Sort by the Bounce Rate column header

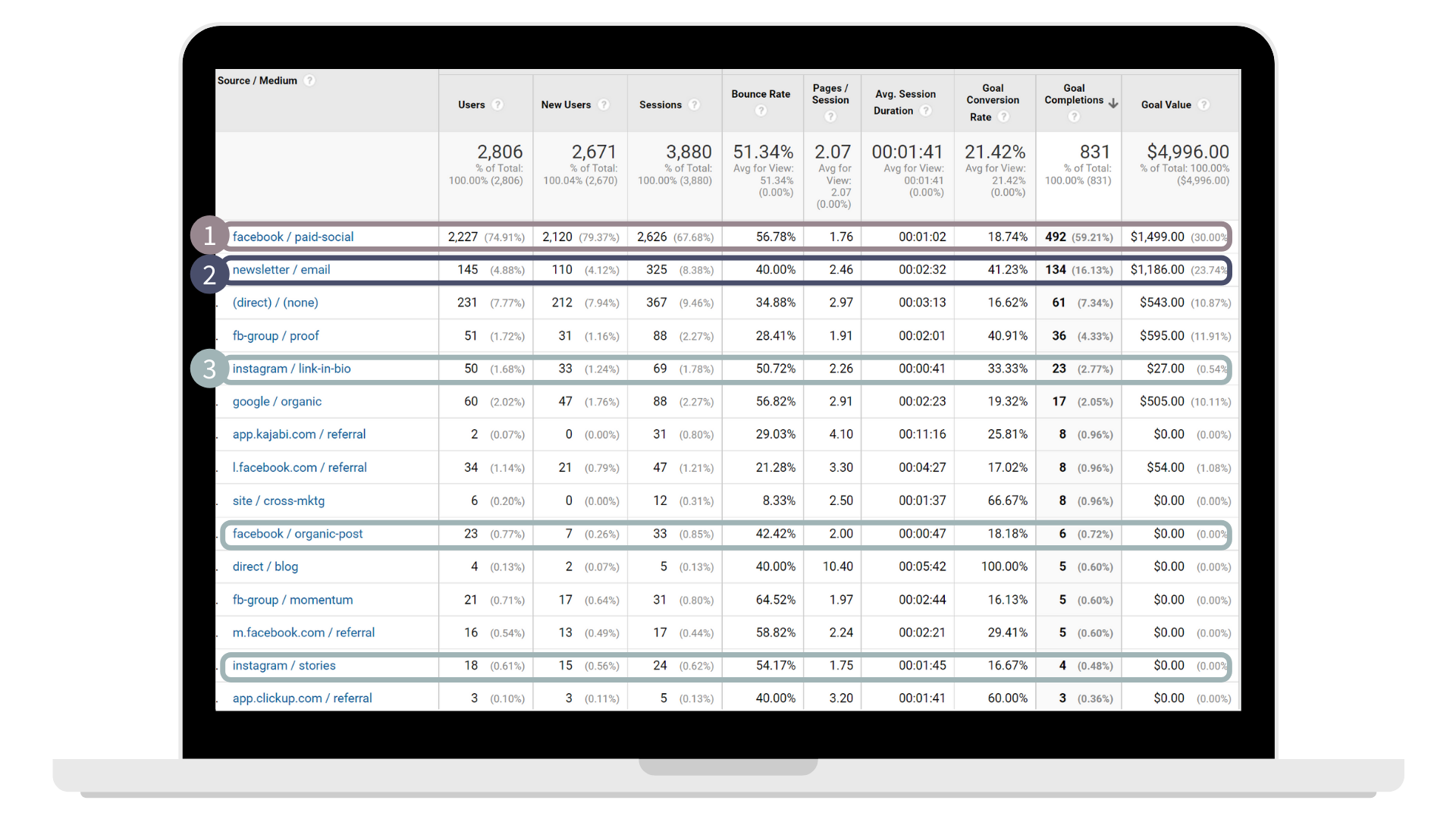click(761, 94)
